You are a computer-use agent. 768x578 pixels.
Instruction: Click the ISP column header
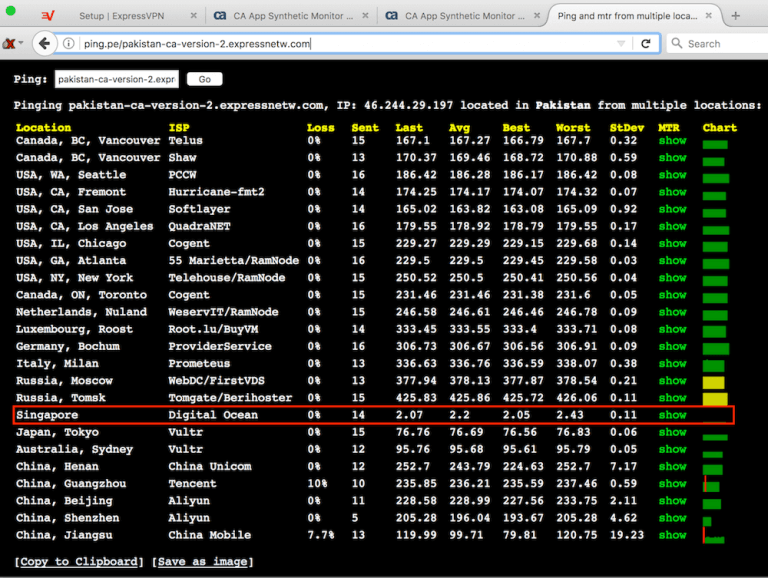(x=179, y=128)
